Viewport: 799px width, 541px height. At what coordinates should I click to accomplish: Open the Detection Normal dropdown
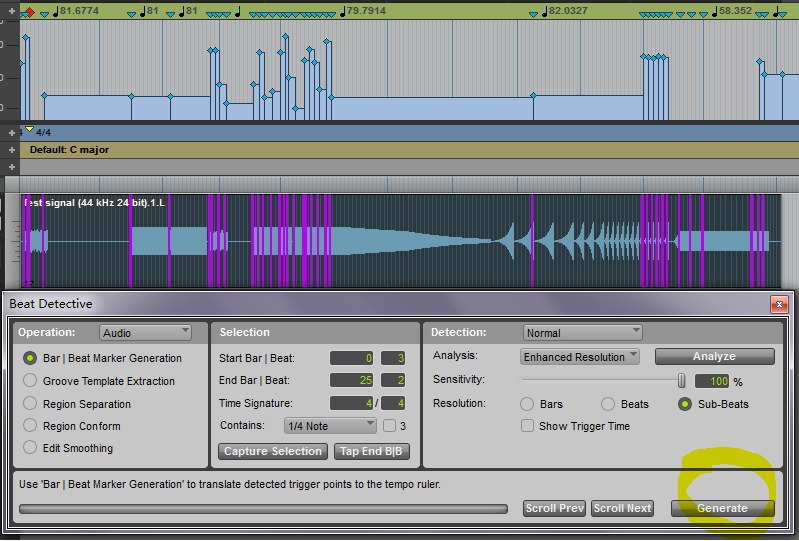click(x=582, y=332)
